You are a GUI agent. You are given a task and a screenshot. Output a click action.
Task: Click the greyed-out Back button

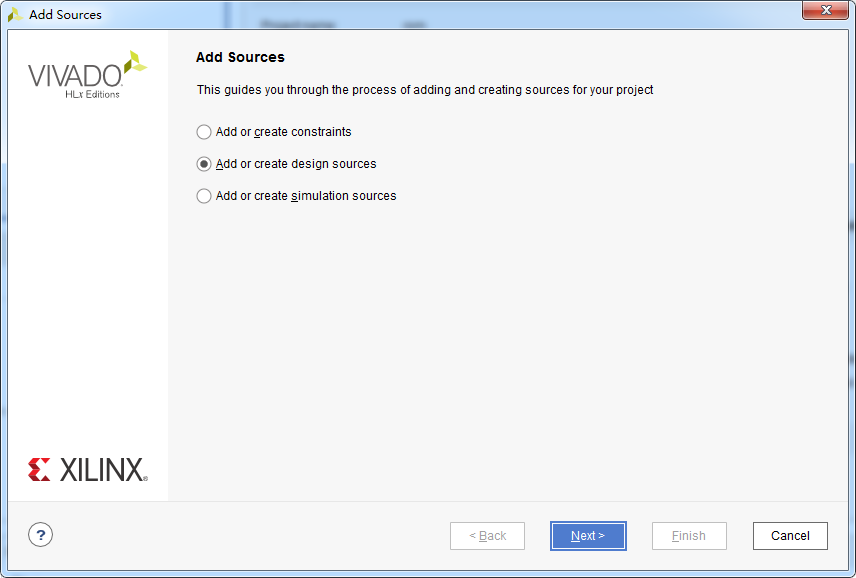pos(488,536)
